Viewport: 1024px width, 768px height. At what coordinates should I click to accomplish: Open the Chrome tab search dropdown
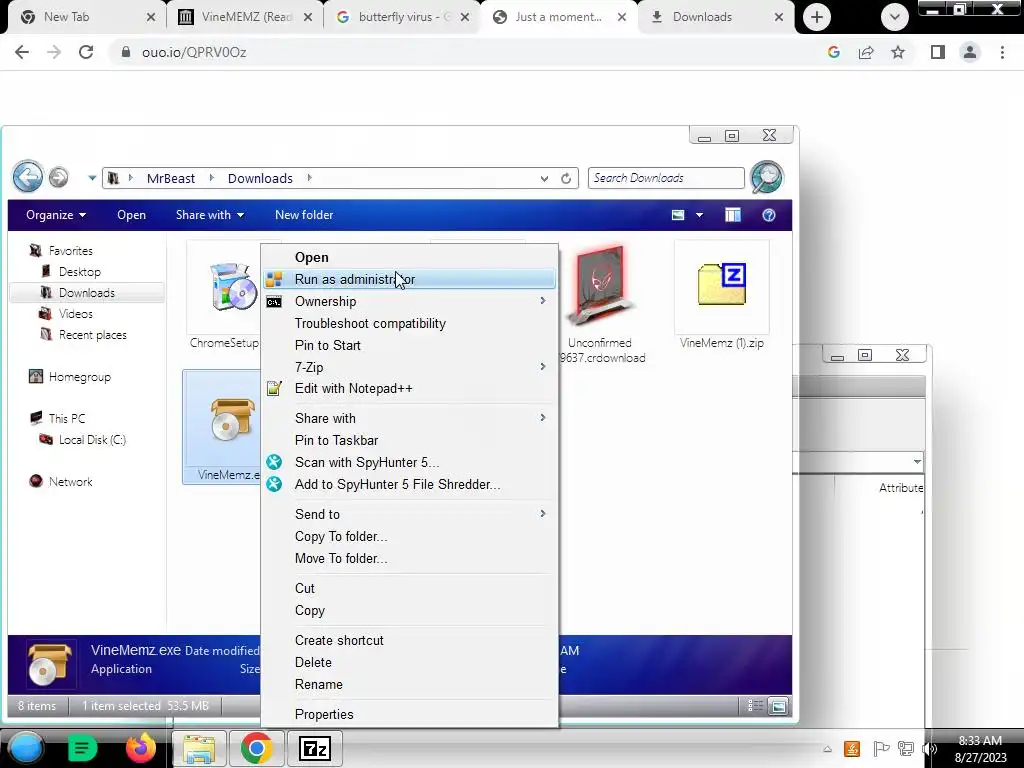(x=895, y=17)
